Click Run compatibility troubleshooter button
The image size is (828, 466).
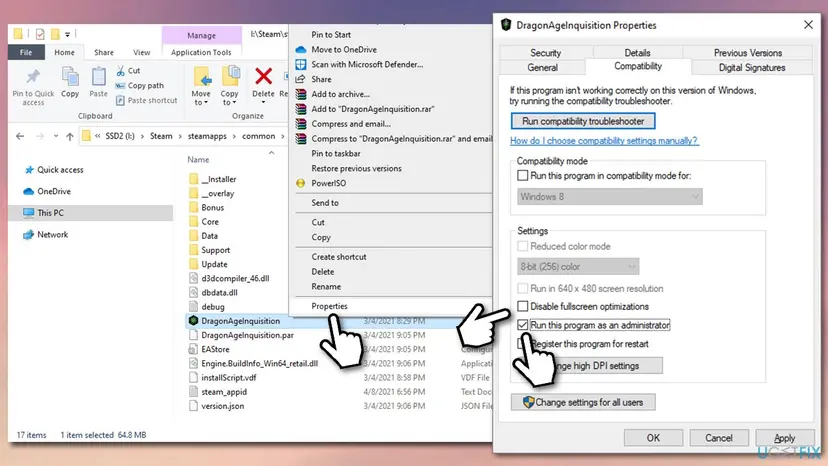click(583, 121)
